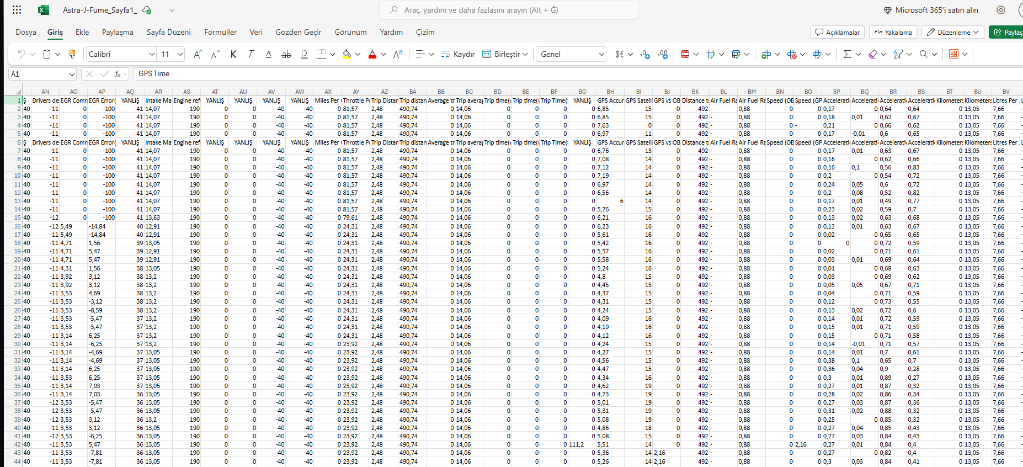The width and height of the screenshot is (1023, 467).
Task: Insert cells icon
Action: [766, 54]
